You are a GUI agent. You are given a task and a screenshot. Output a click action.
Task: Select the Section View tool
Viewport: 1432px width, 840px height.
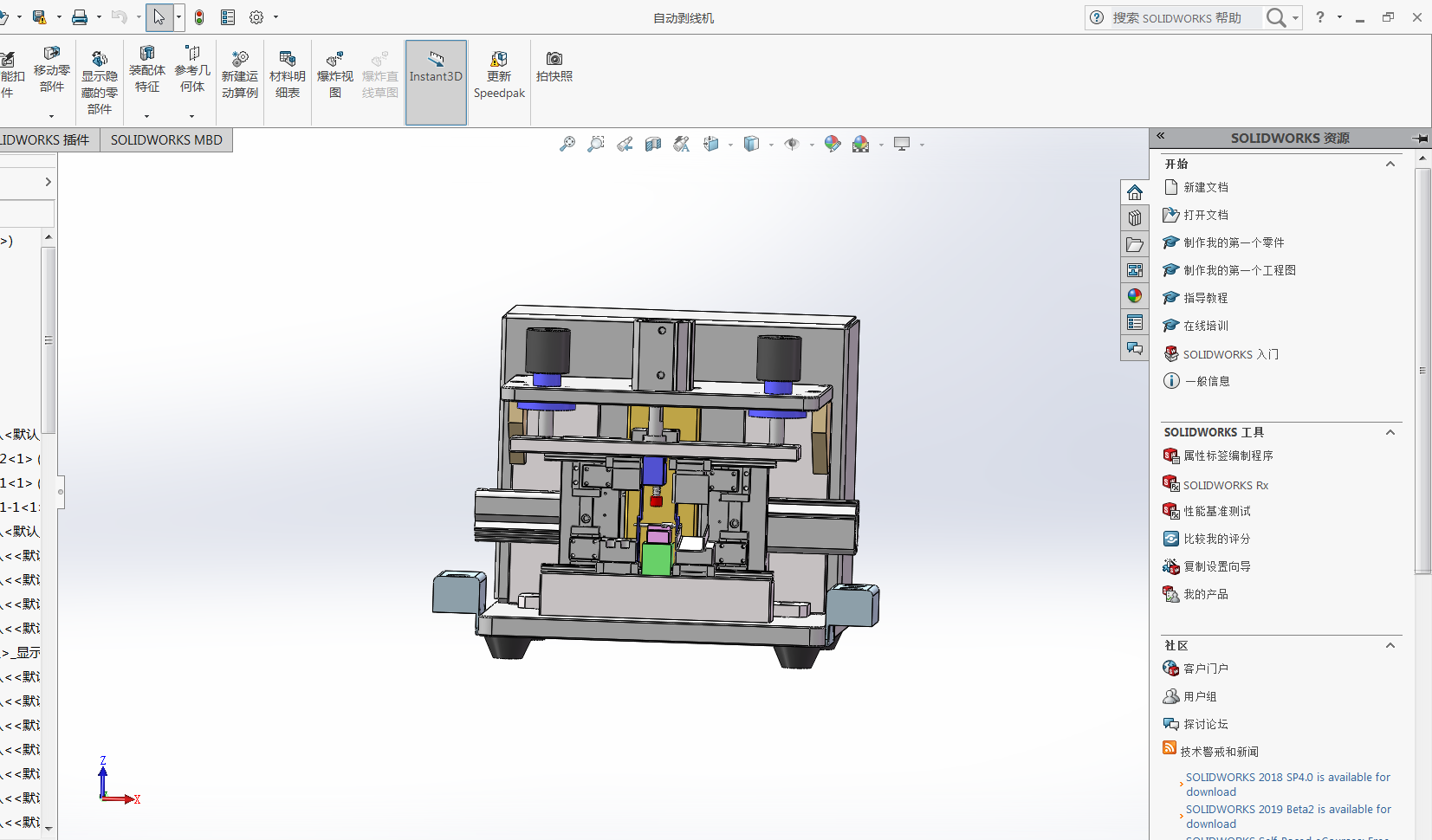653,144
